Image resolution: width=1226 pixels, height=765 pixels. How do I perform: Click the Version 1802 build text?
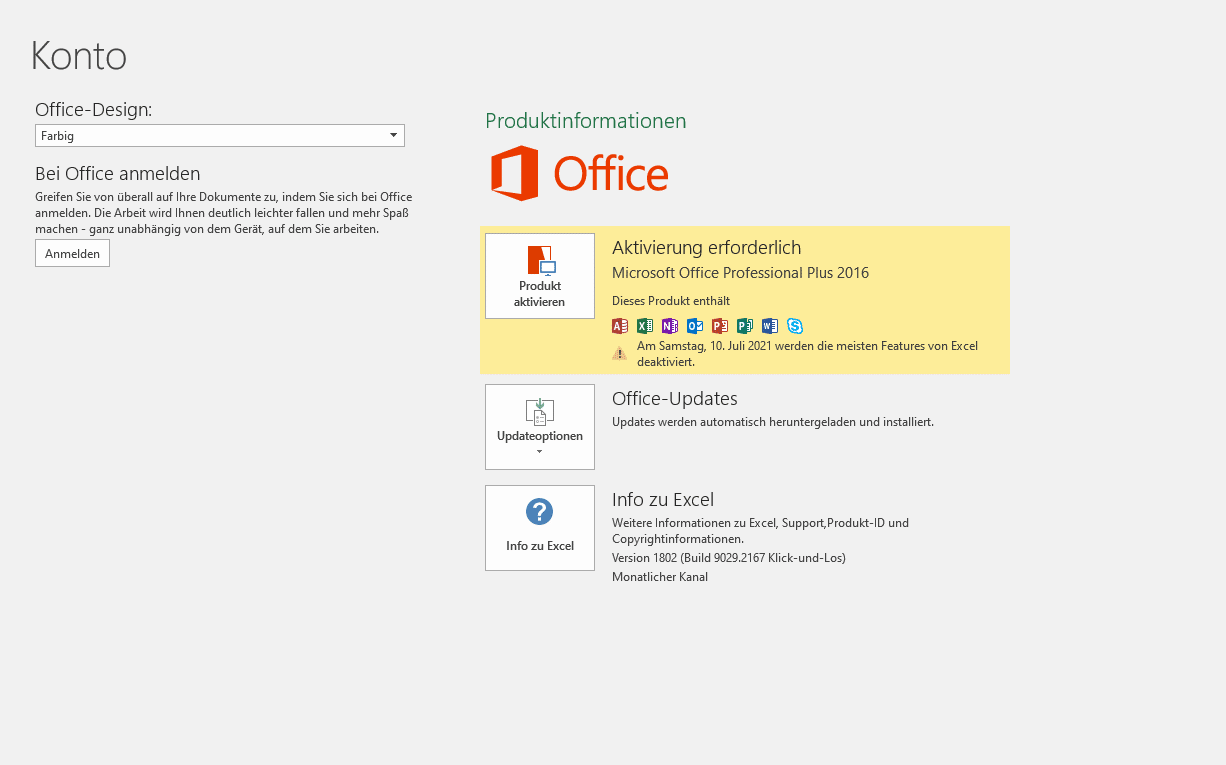coord(729,558)
